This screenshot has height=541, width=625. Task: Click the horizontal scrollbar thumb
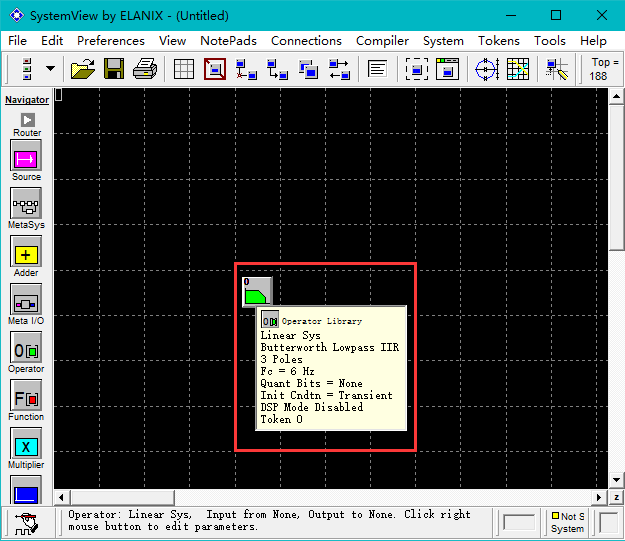pos(122,498)
